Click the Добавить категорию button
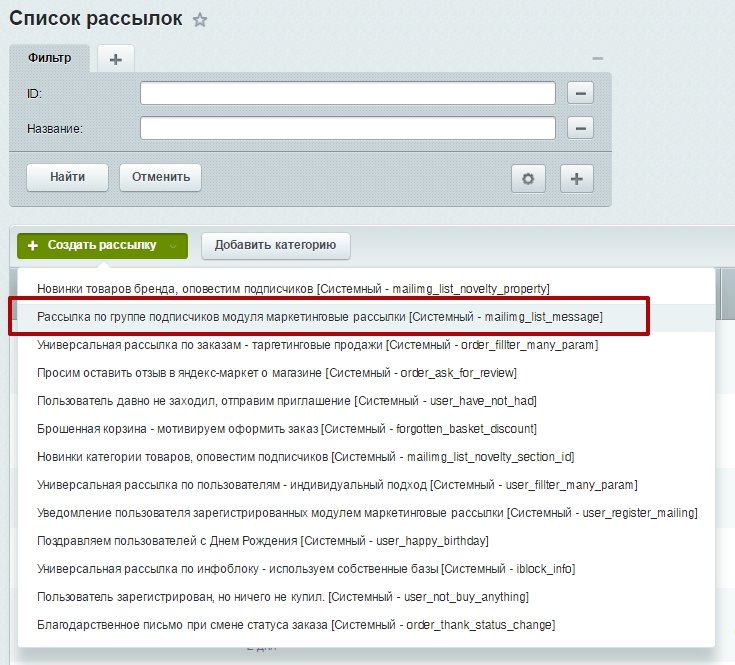Image resolution: width=735 pixels, height=665 pixels. point(275,245)
